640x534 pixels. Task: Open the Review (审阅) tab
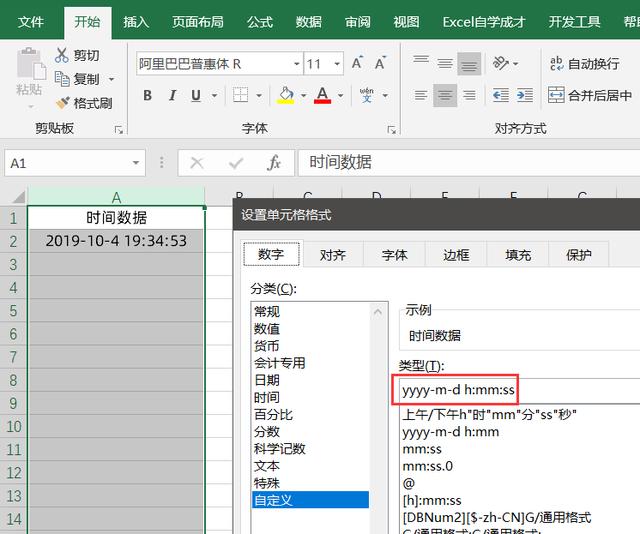(x=357, y=22)
